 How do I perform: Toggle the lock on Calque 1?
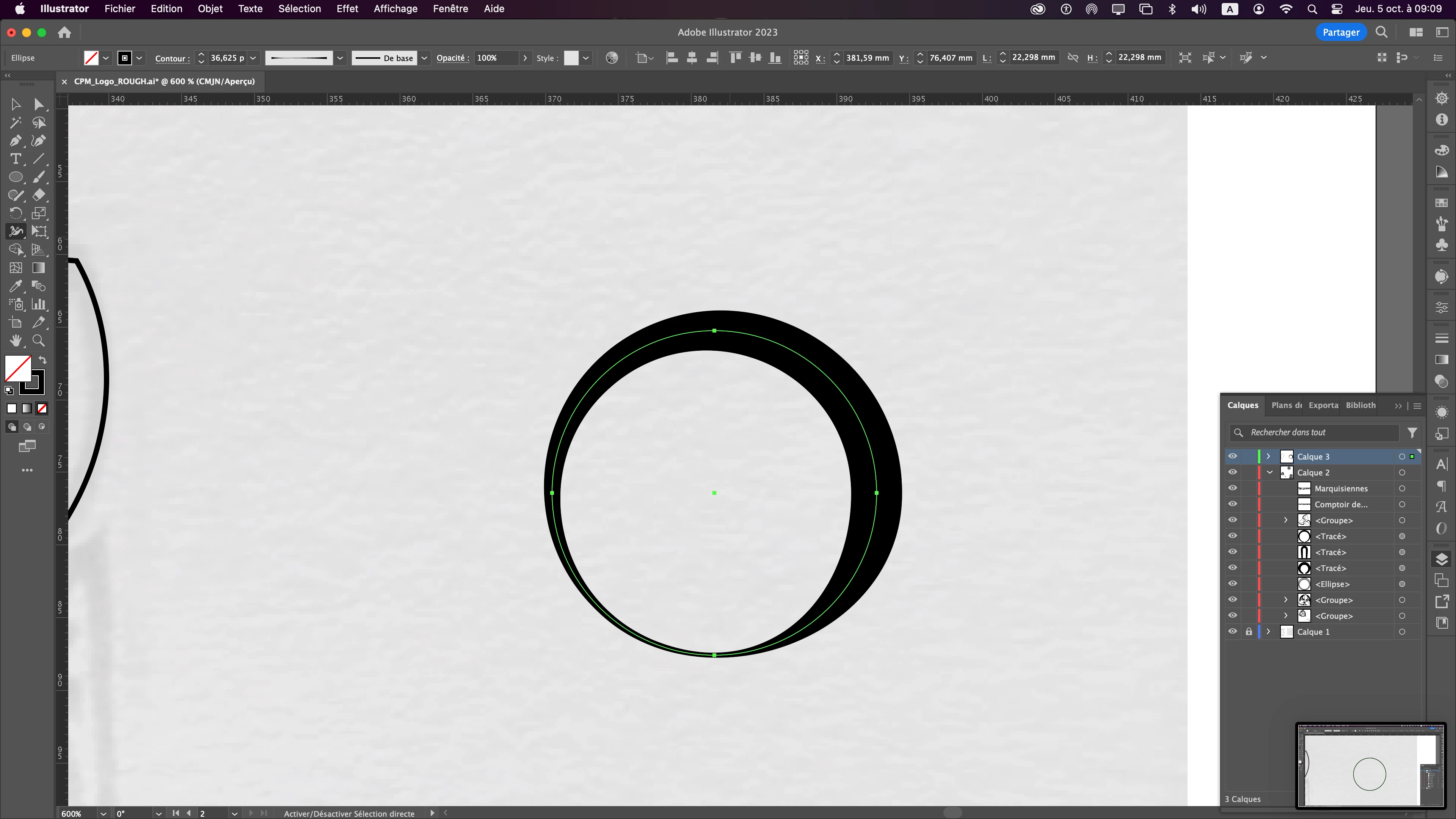pyautogui.click(x=1249, y=632)
